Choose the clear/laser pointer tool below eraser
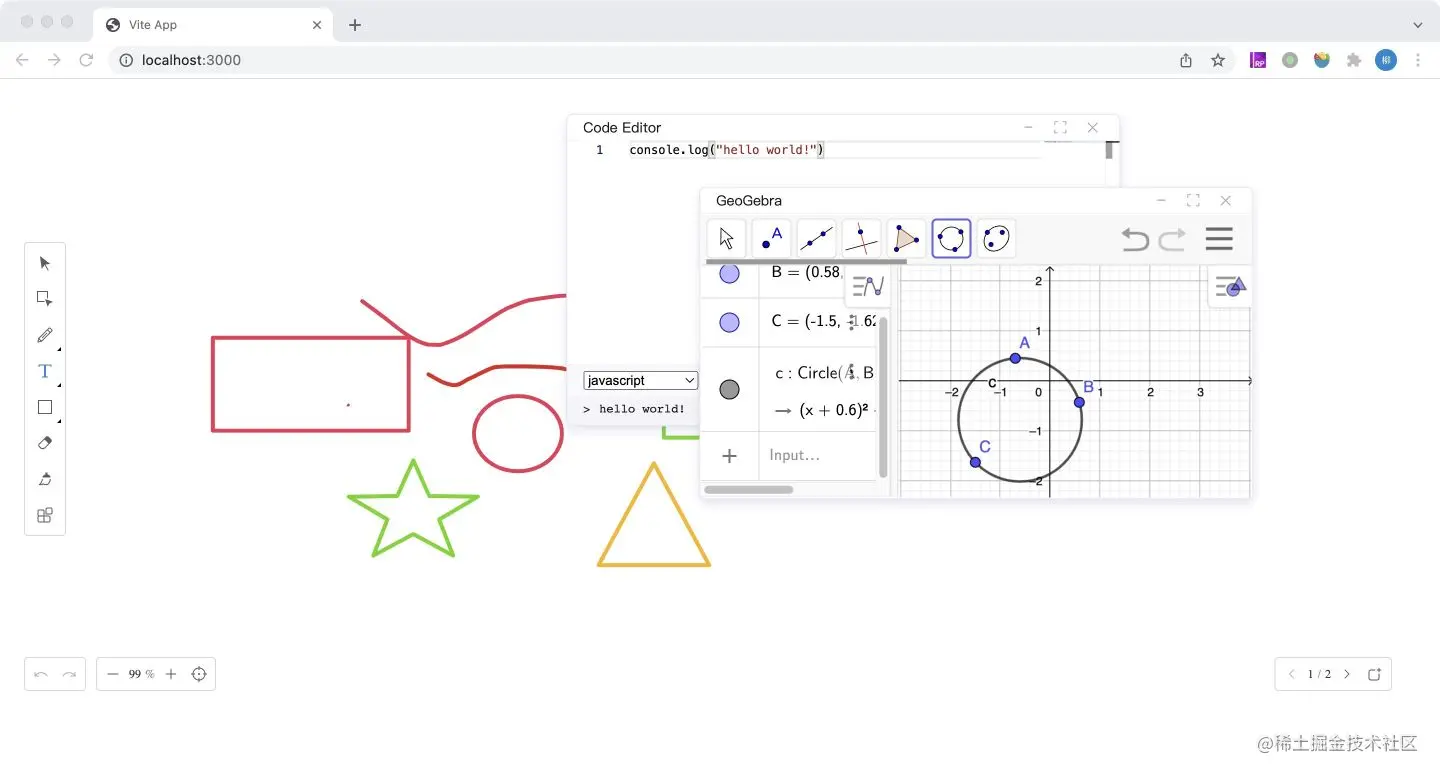The height and width of the screenshot is (776, 1440). 44,479
